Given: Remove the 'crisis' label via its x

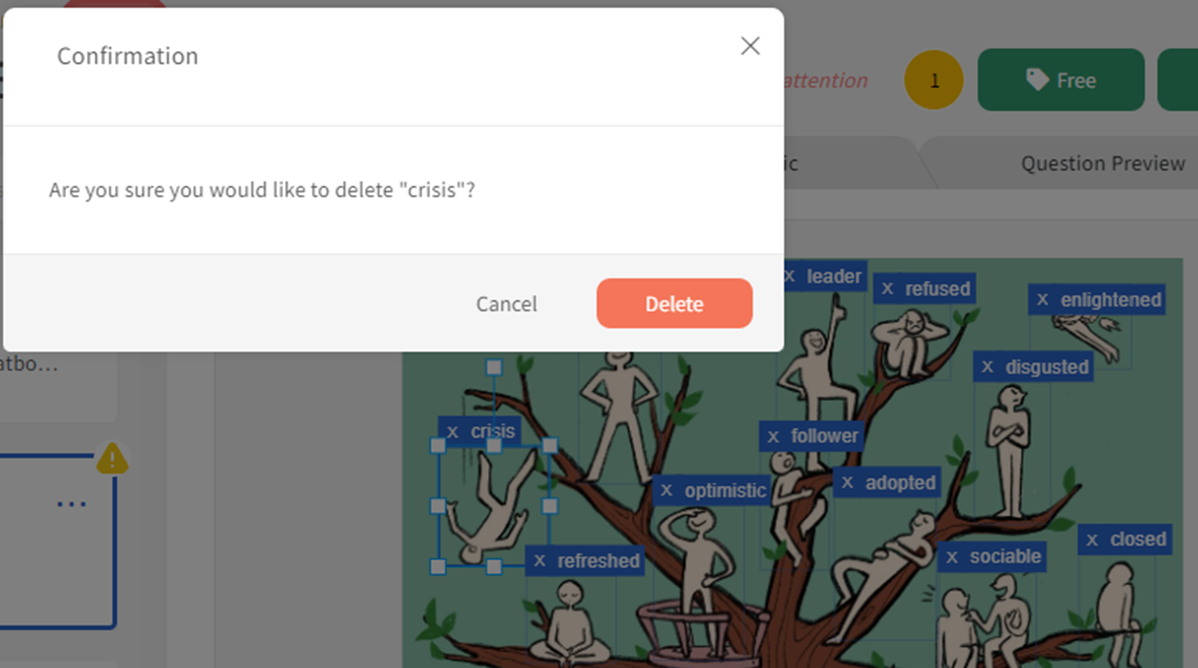Looking at the screenshot, I should (452, 432).
